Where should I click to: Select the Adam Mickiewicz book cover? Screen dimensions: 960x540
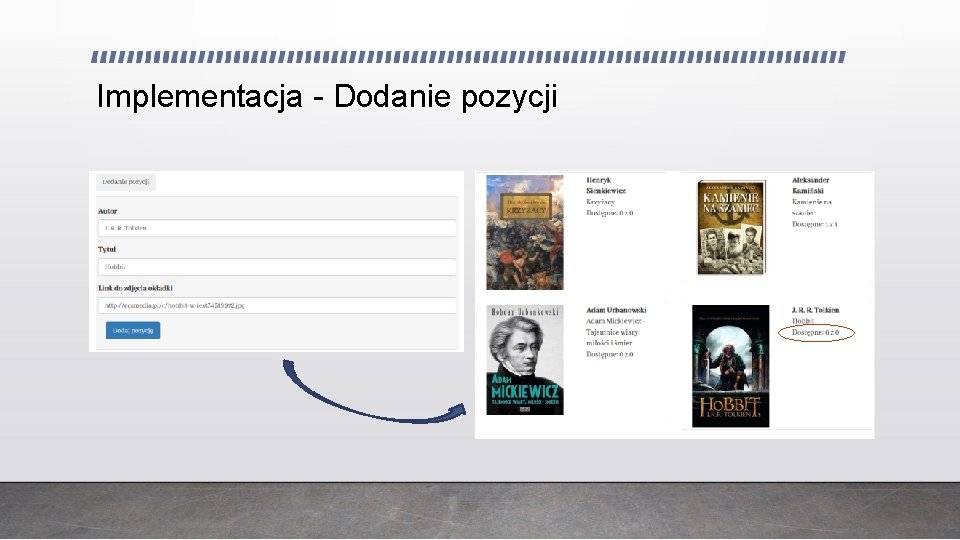click(x=525, y=360)
